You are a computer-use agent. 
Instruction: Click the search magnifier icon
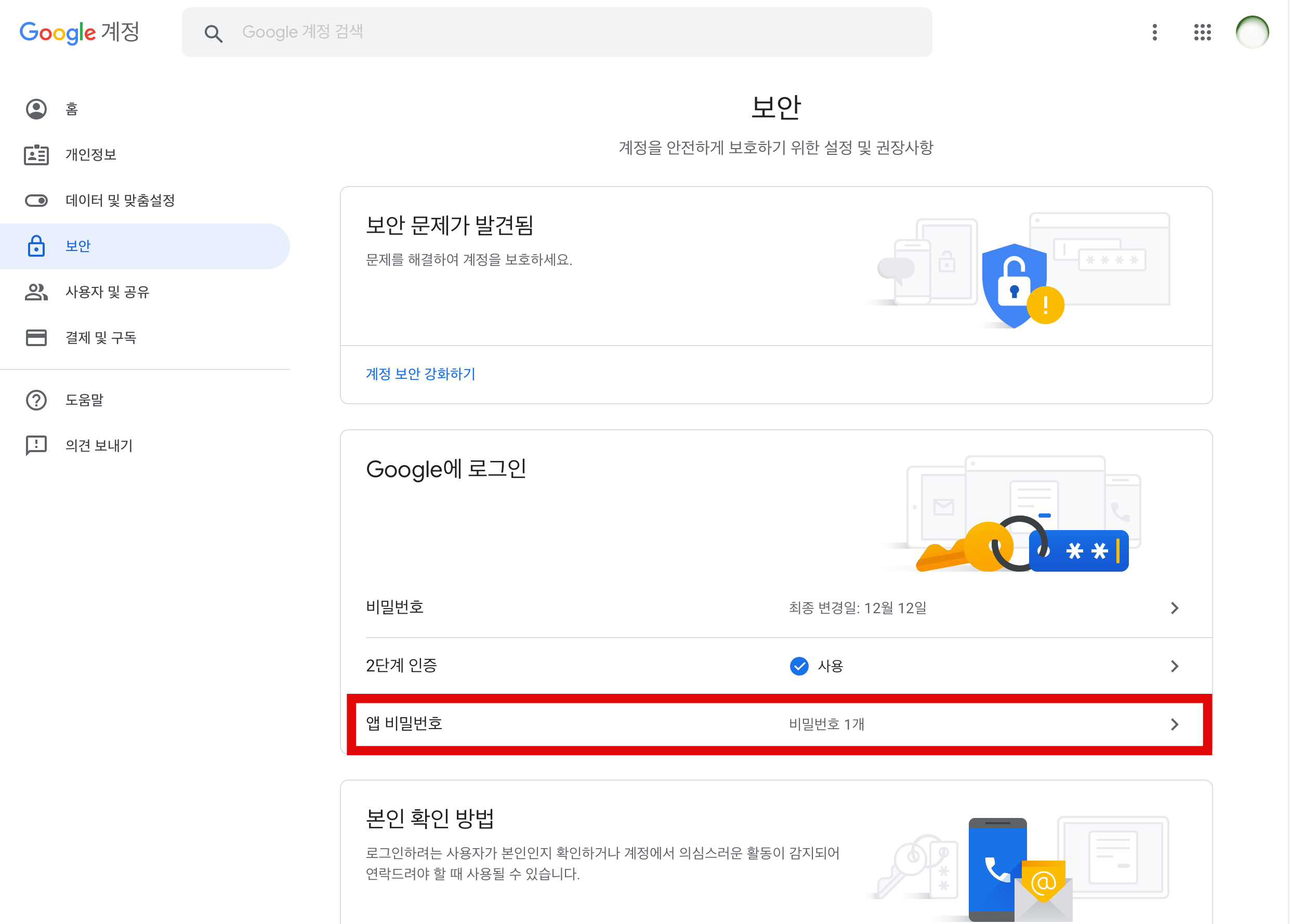(x=213, y=34)
